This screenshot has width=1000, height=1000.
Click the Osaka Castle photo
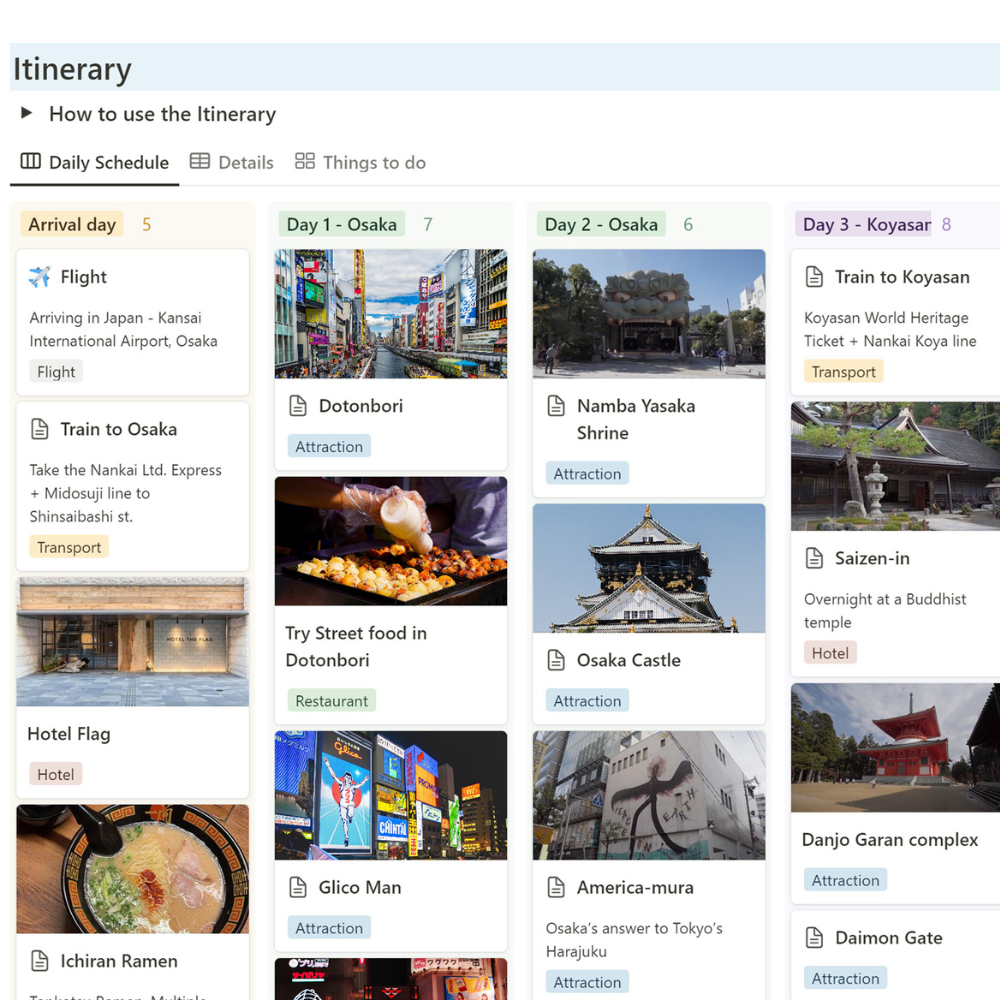(x=649, y=568)
